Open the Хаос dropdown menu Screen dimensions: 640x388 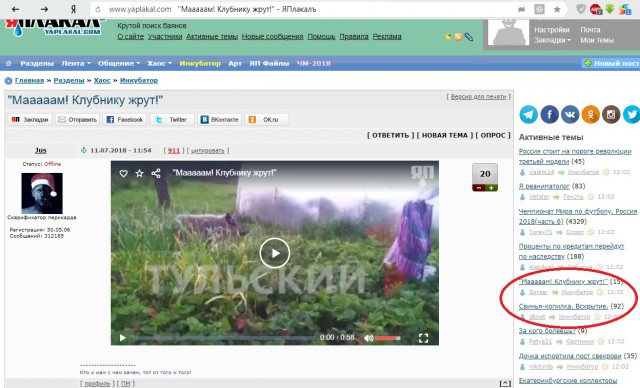(x=160, y=63)
